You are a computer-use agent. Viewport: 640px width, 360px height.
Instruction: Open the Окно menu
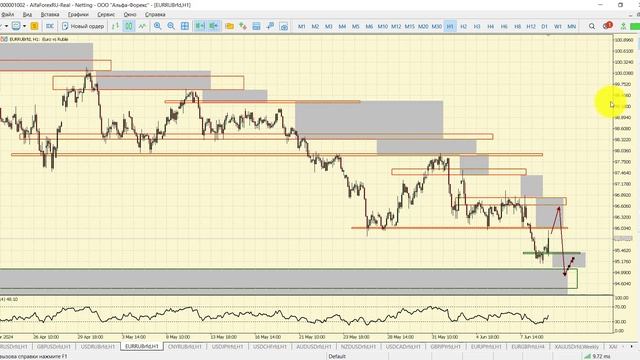tap(130, 14)
